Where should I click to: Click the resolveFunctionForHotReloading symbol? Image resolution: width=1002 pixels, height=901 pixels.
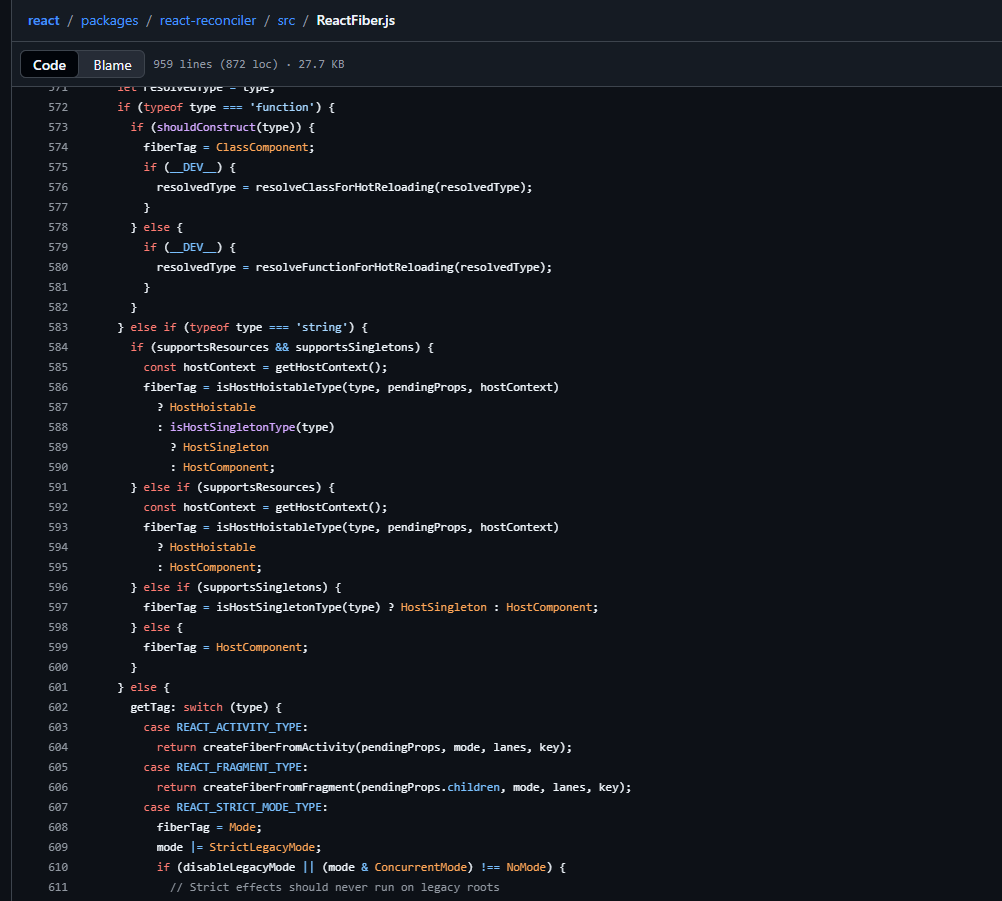tap(354, 267)
